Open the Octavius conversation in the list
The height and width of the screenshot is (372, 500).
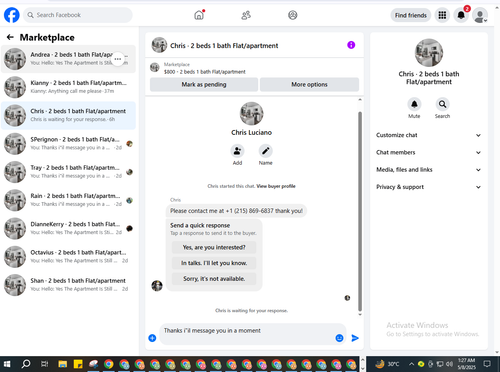pos(68,257)
